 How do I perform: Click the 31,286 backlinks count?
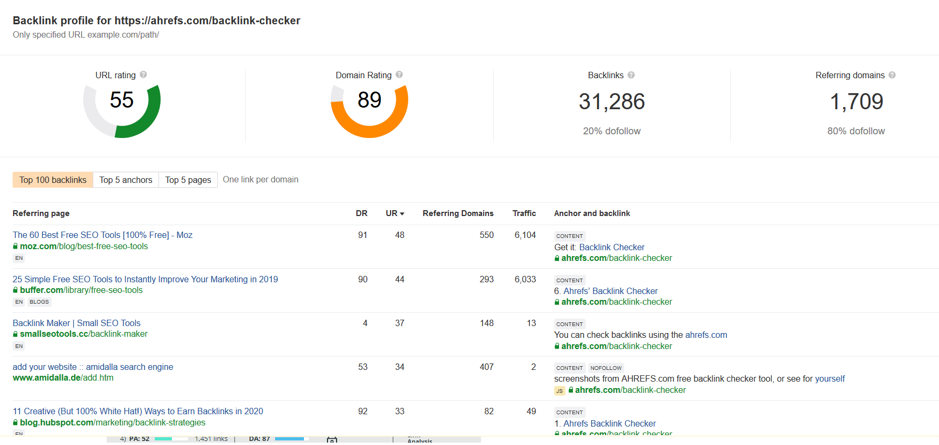click(x=611, y=102)
